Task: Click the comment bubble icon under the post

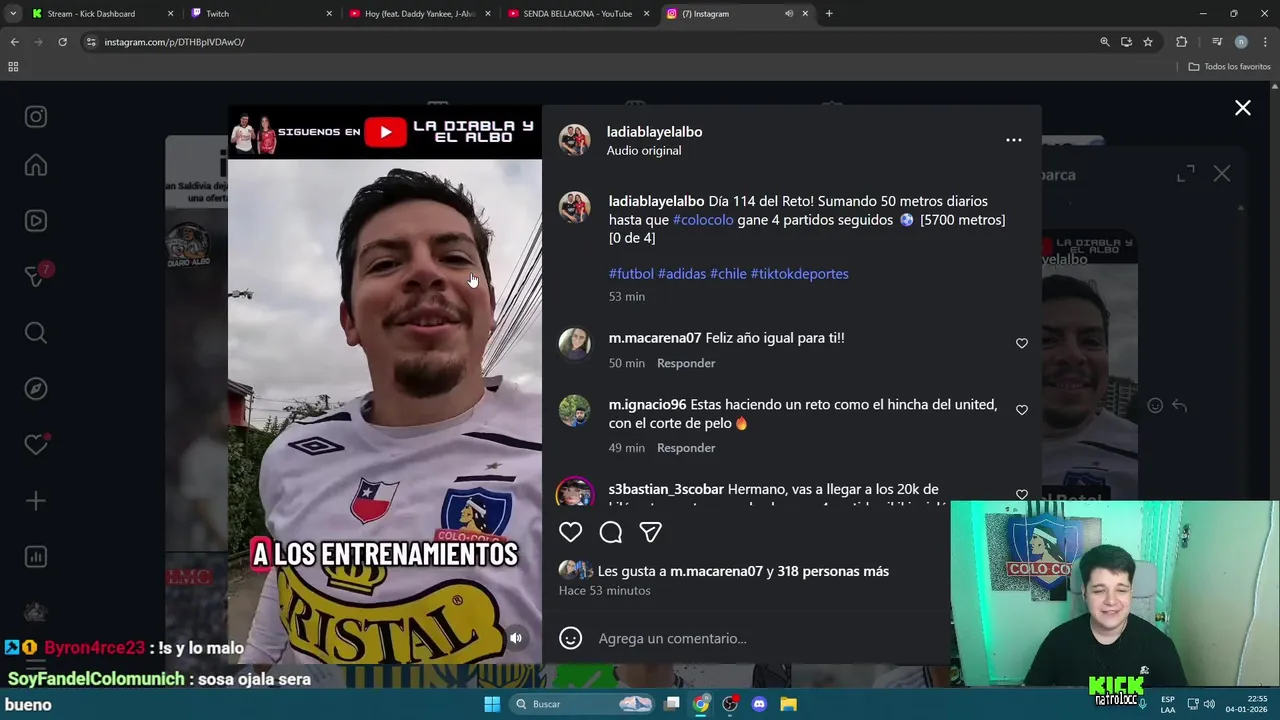Action: tap(611, 532)
